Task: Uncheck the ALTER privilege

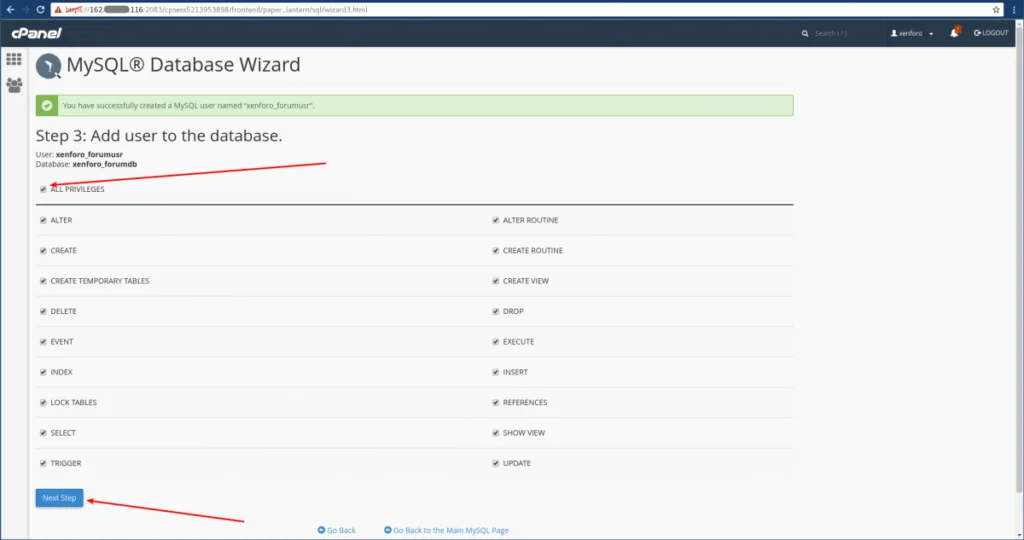Action: click(43, 220)
